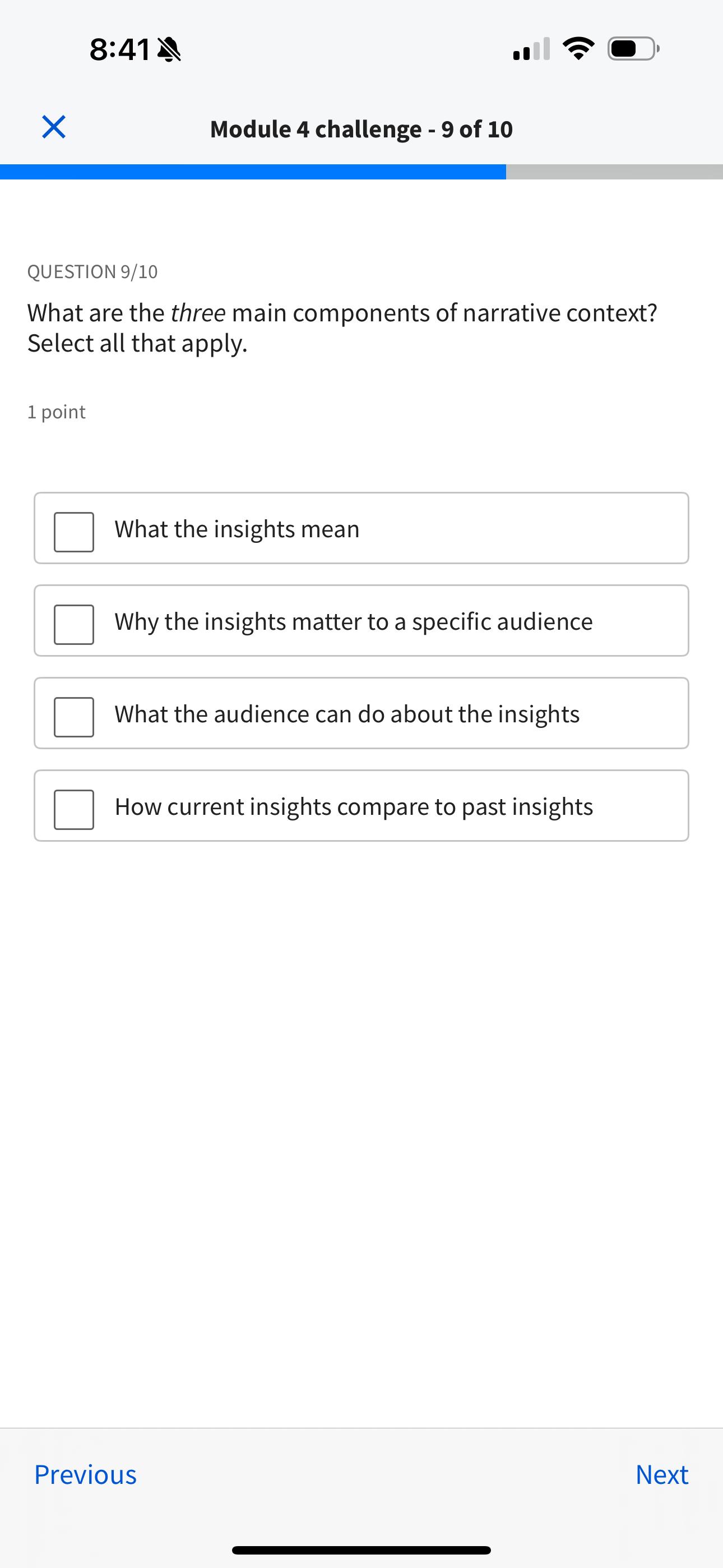
Task: Click the cellular signal icon
Action: click(x=529, y=49)
